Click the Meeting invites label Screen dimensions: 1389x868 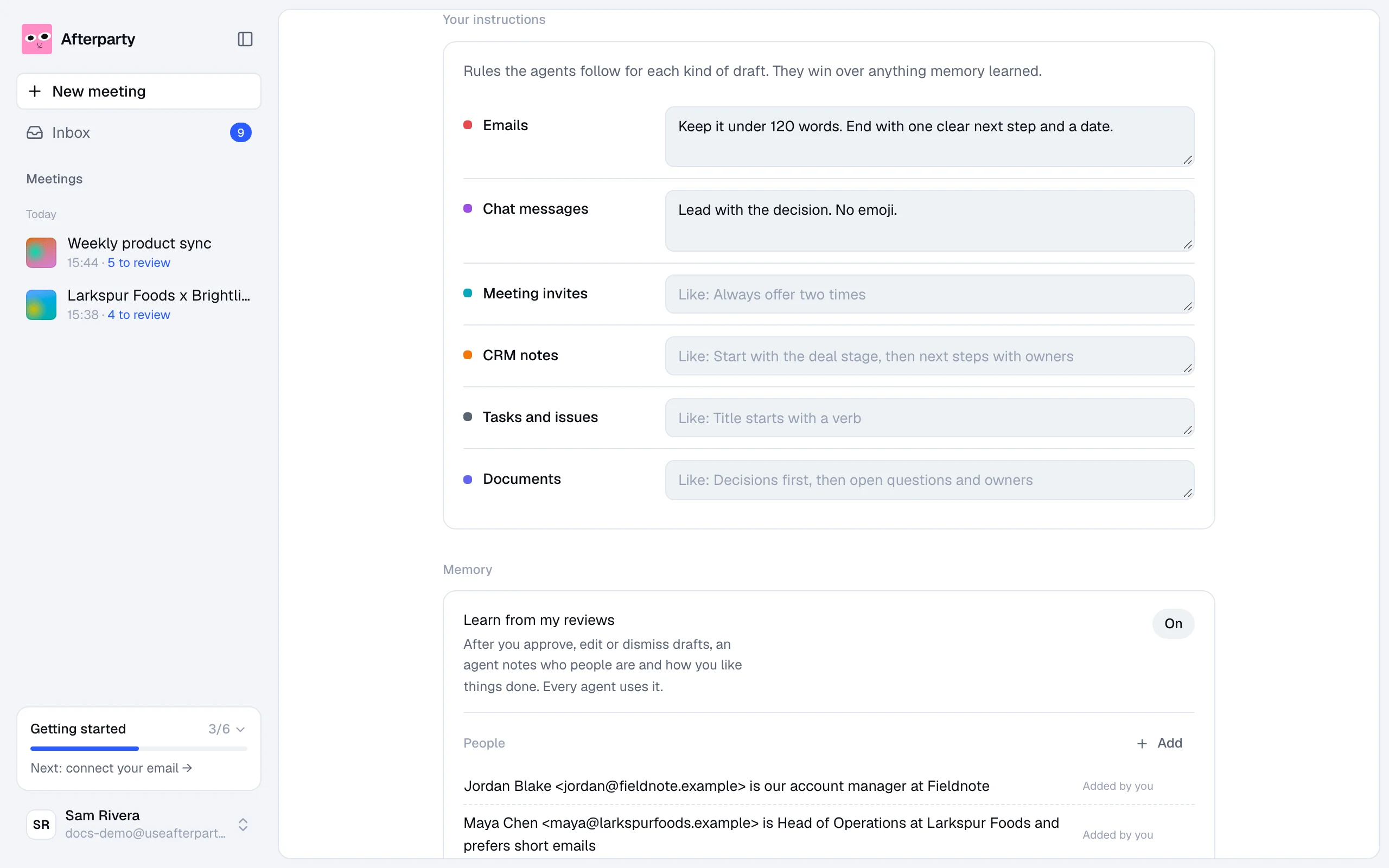(535, 293)
